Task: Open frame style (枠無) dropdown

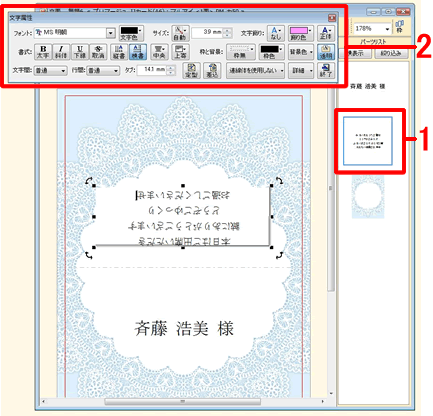Action: (x=241, y=52)
